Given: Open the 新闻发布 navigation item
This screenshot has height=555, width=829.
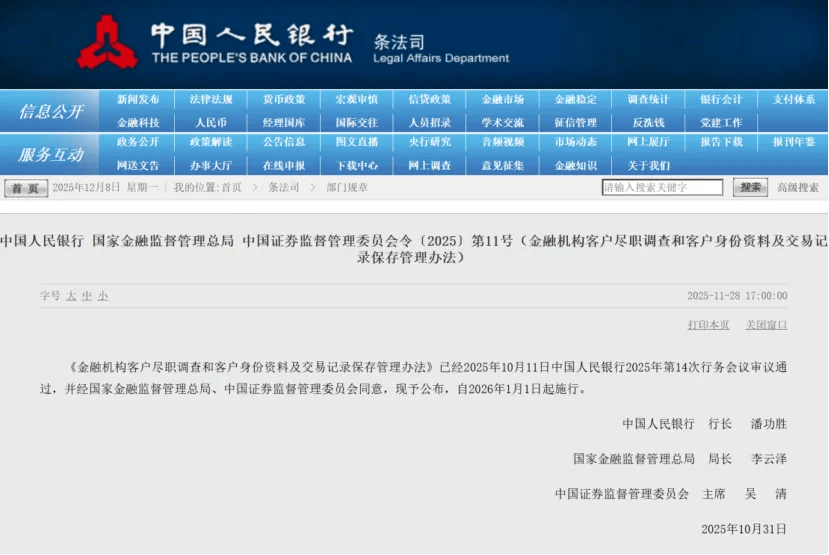Looking at the screenshot, I should [138, 100].
